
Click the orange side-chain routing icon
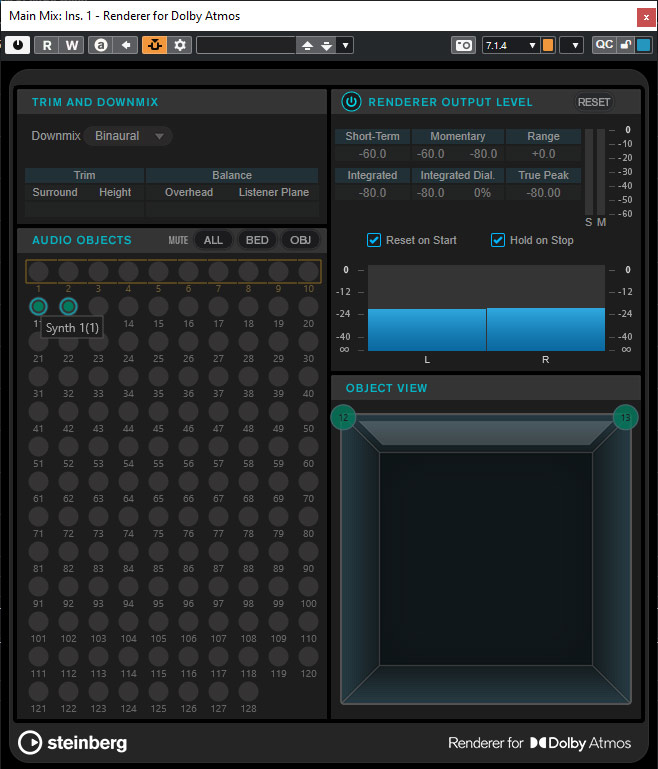click(154, 45)
